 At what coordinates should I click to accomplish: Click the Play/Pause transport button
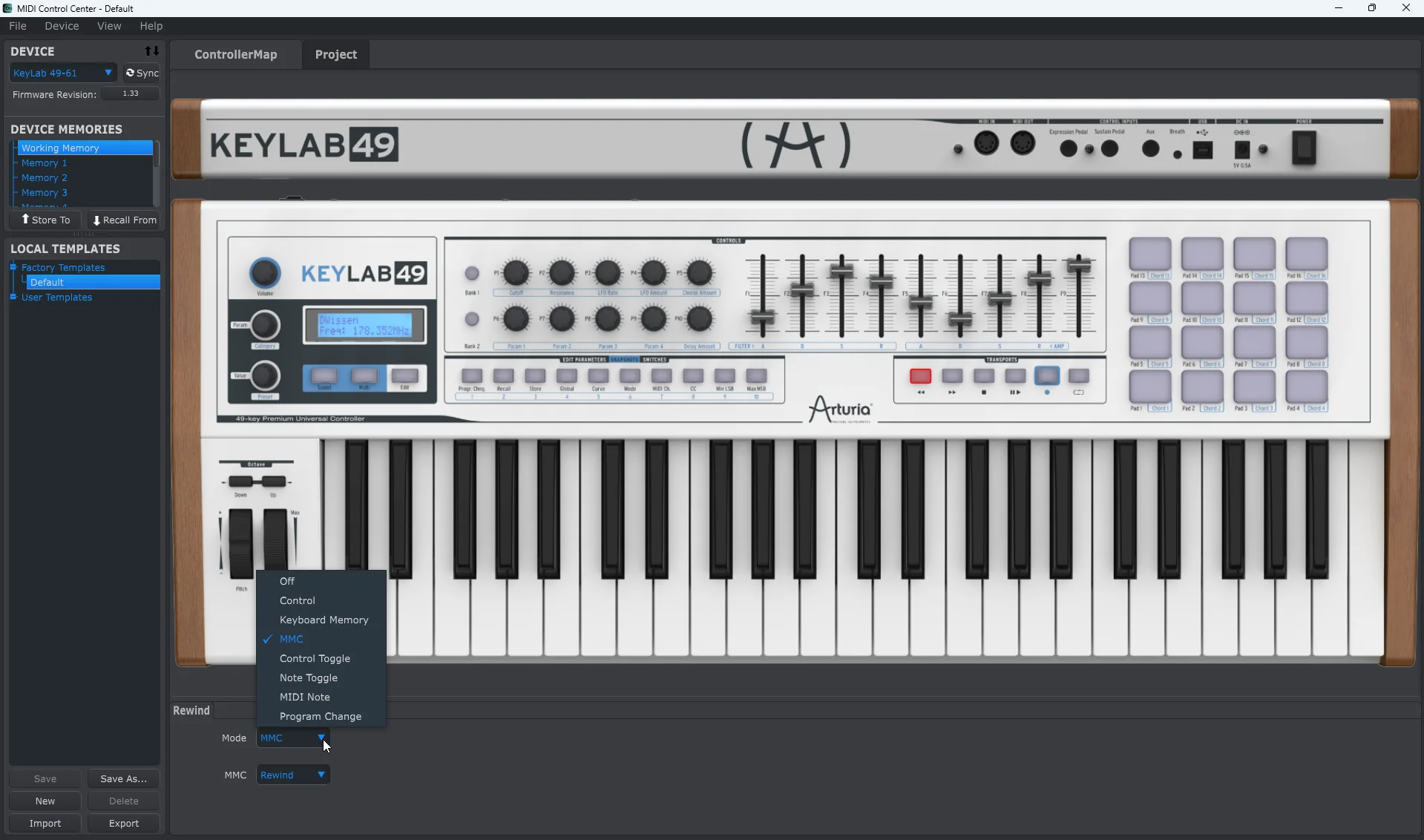[1015, 376]
